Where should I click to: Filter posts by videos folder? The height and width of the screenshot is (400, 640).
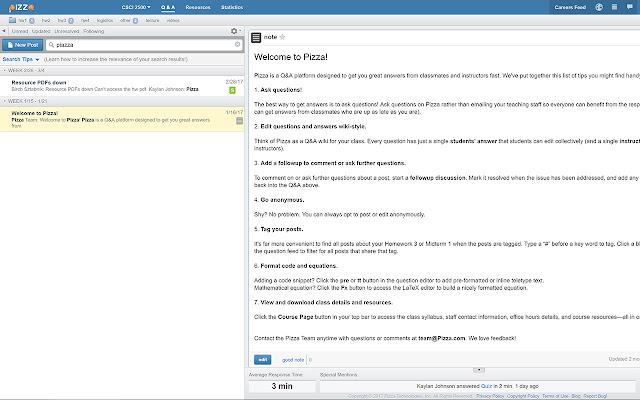click(173, 20)
